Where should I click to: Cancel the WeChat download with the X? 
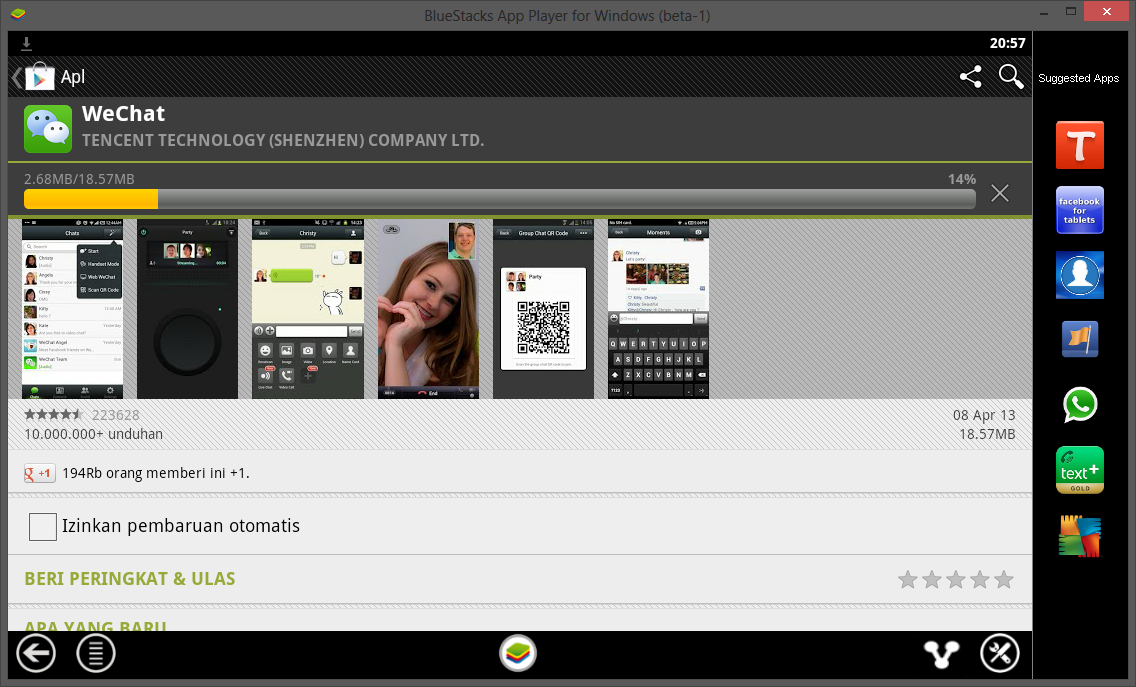coord(1000,193)
